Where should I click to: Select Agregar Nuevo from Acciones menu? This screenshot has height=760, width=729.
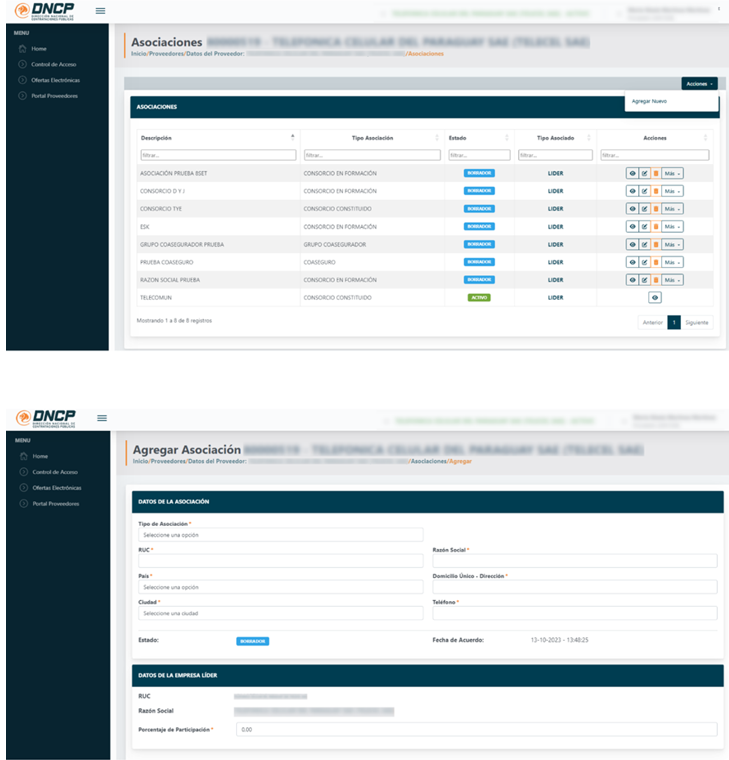click(650, 101)
